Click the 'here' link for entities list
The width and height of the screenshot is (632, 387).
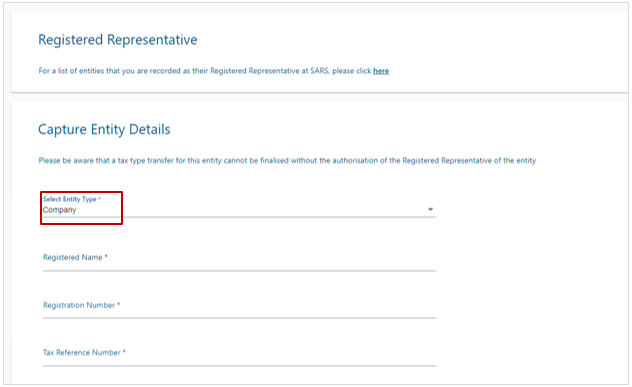381,71
